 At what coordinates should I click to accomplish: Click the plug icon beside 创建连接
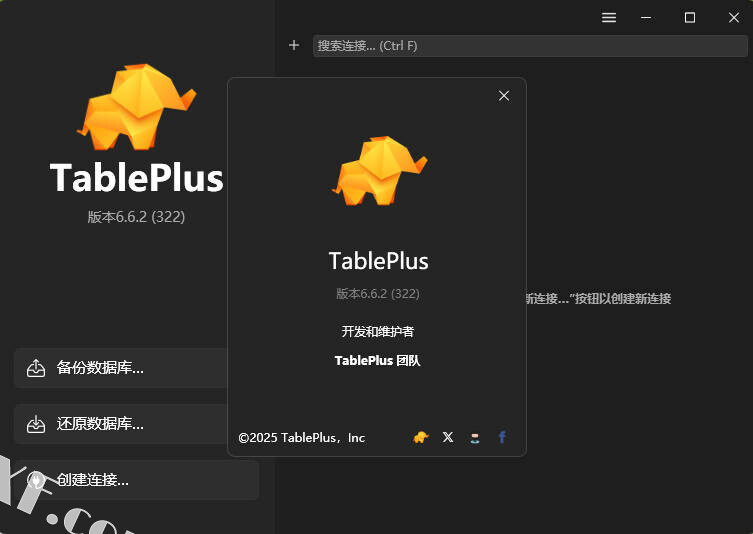click(x=36, y=480)
